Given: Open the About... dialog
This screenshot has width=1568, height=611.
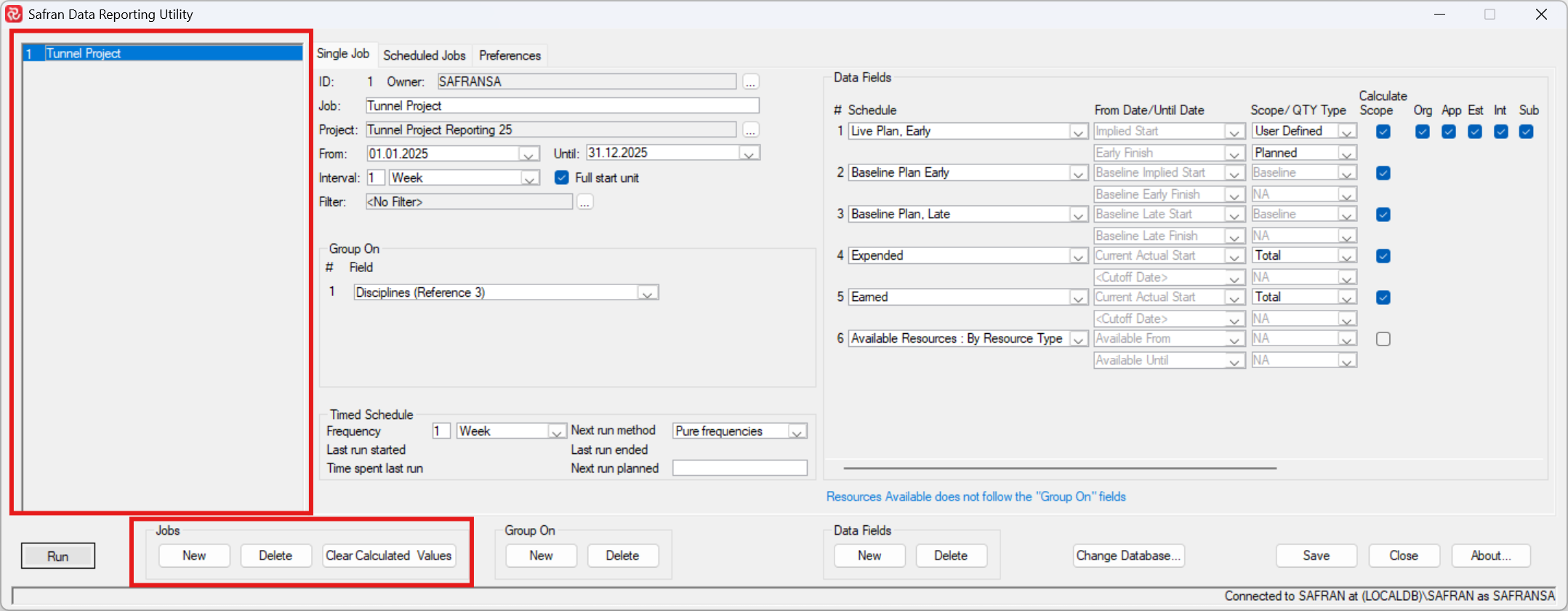Looking at the screenshot, I should [1491, 556].
